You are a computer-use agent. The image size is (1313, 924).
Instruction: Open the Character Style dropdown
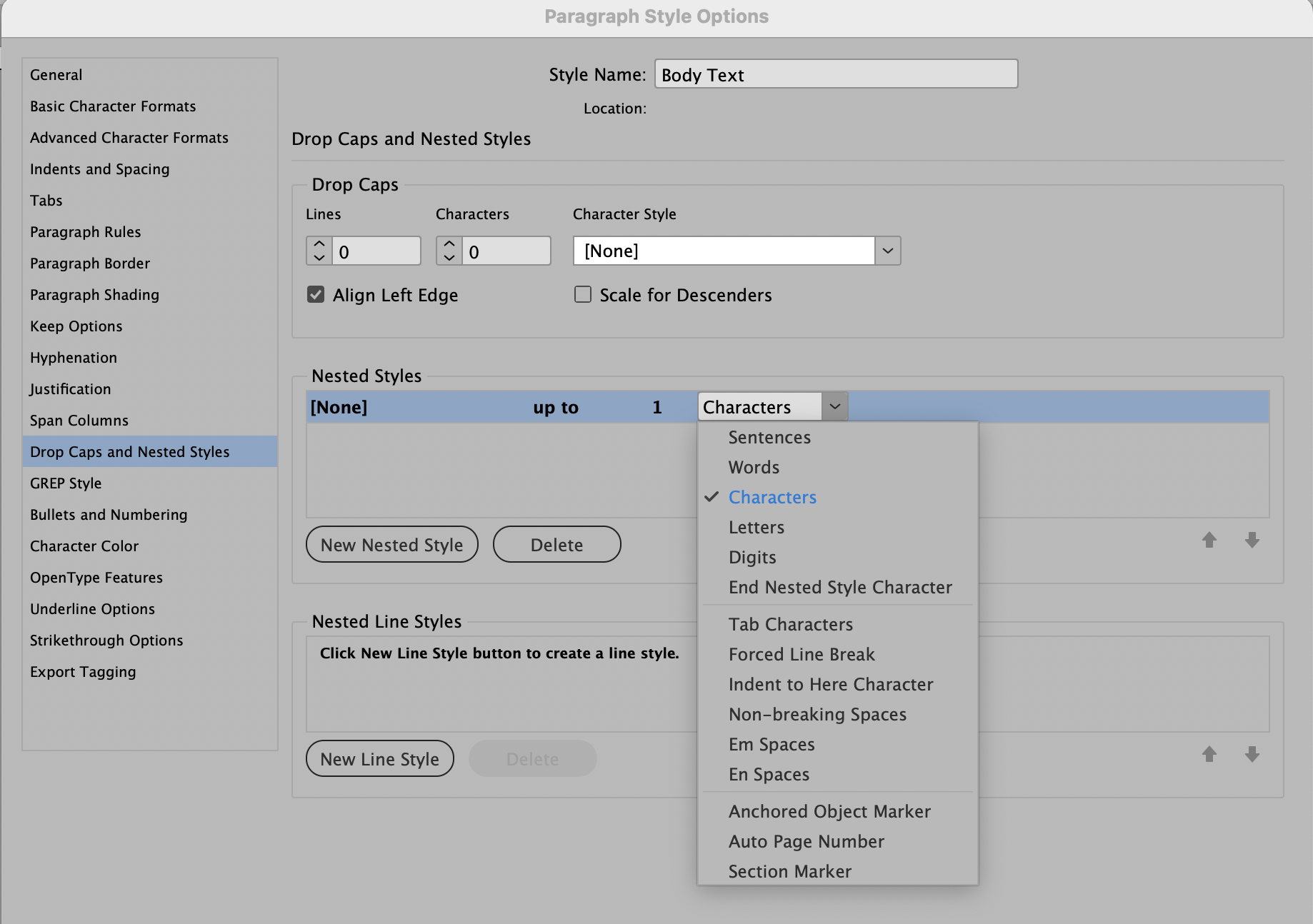[887, 251]
